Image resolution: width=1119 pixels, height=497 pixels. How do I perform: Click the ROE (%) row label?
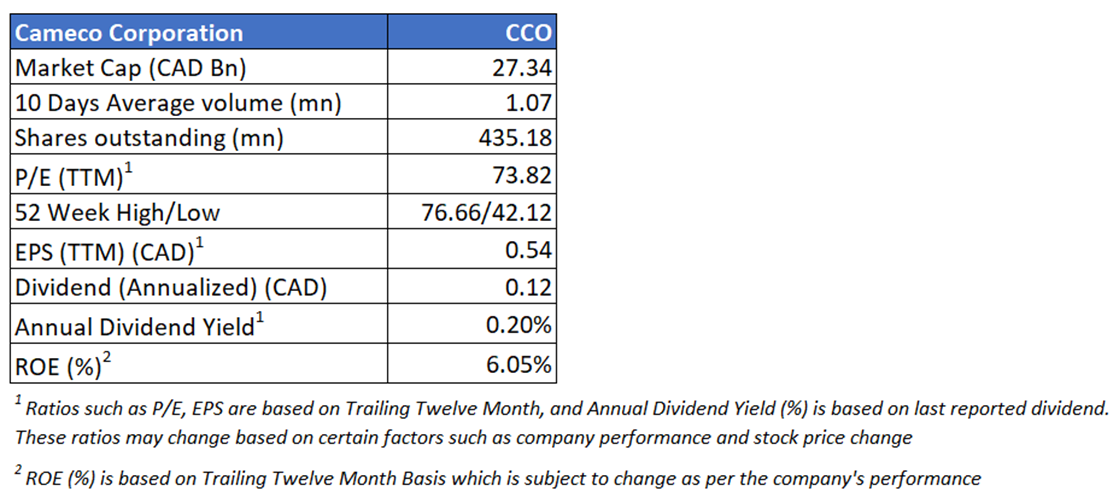point(60,365)
